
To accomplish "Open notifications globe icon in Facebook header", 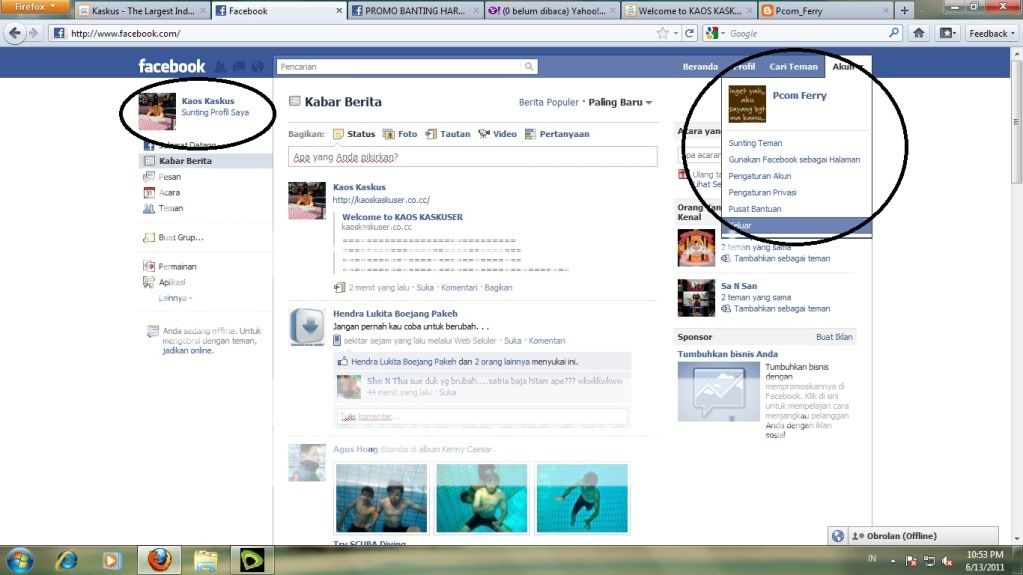I will click(x=258, y=67).
